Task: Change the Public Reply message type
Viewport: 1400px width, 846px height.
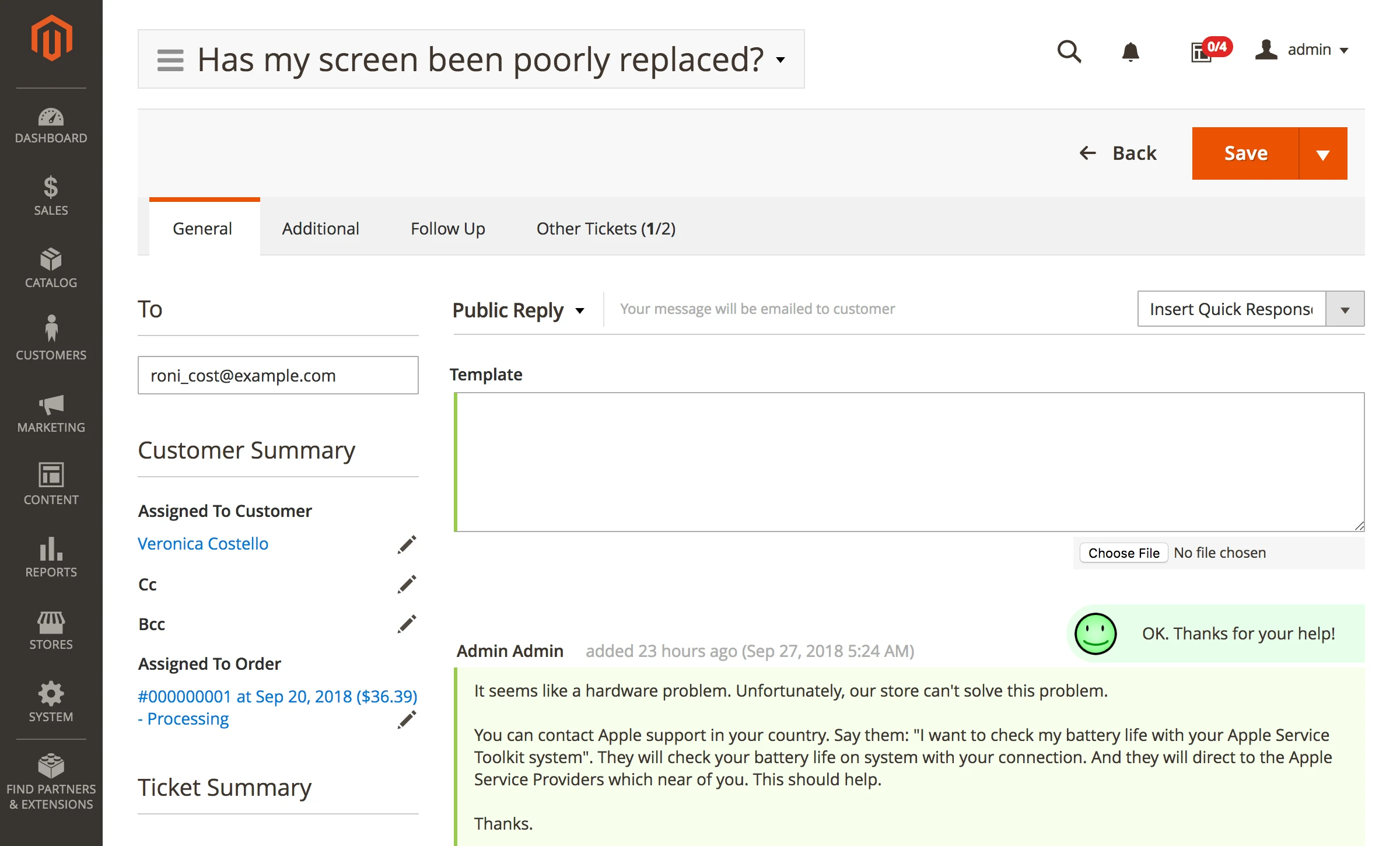Action: pyautogui.click(x=517, y=310)
